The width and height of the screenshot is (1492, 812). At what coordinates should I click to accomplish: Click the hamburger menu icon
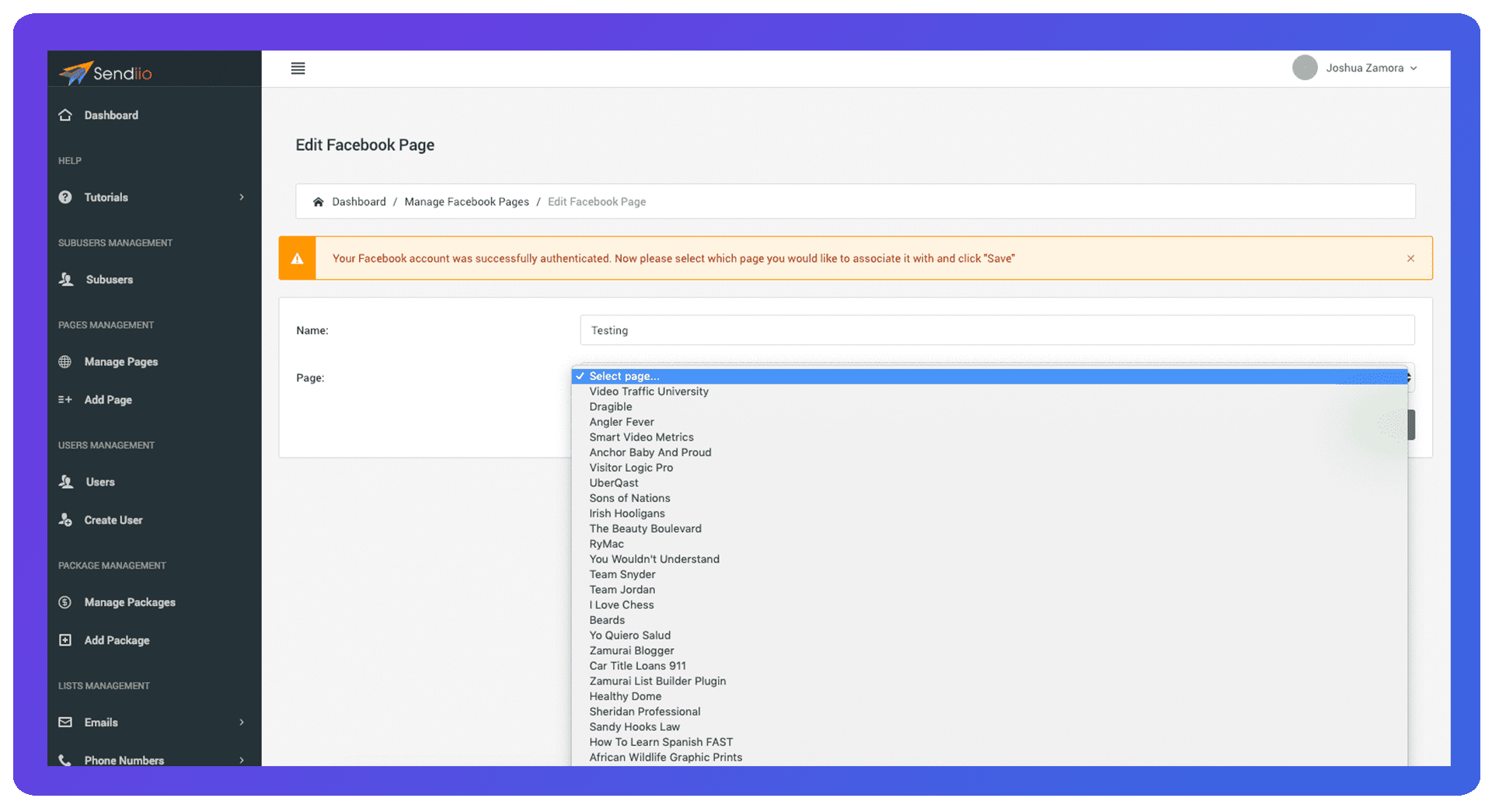point(298,68)
